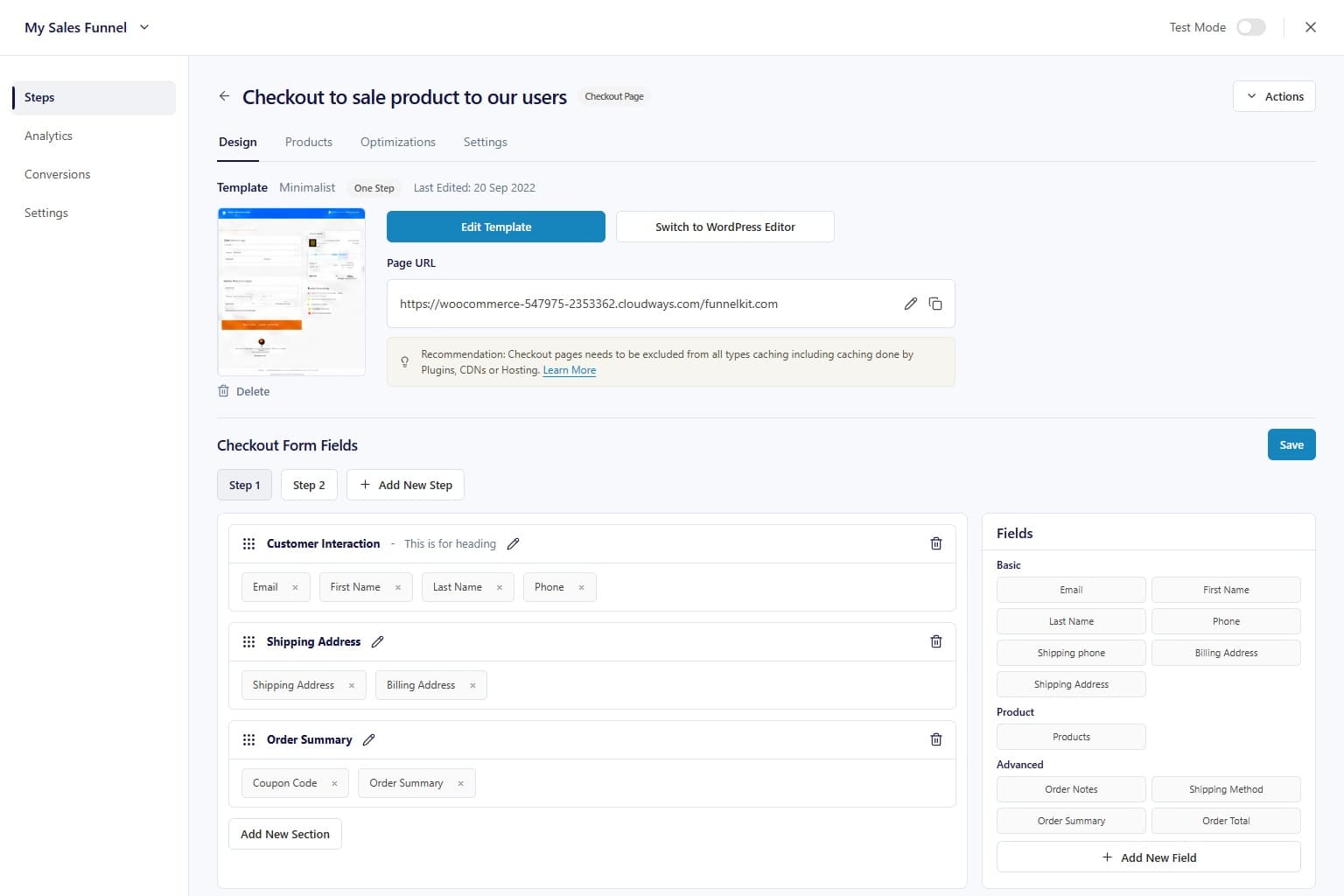Switch to the Products tab
Screen dimensions: 1344x896
tap(309, 142)
